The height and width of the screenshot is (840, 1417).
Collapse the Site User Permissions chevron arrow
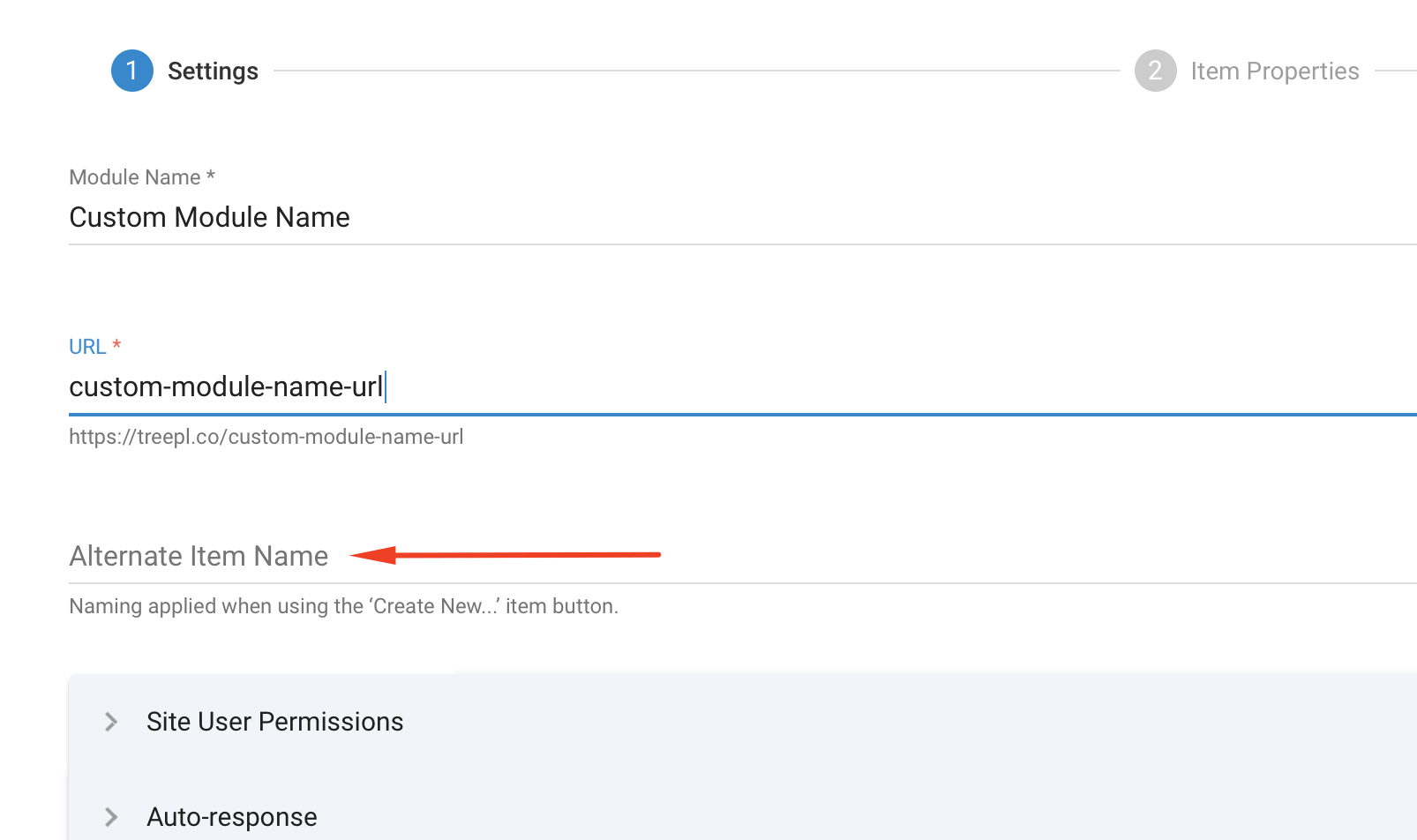[112, 722]
